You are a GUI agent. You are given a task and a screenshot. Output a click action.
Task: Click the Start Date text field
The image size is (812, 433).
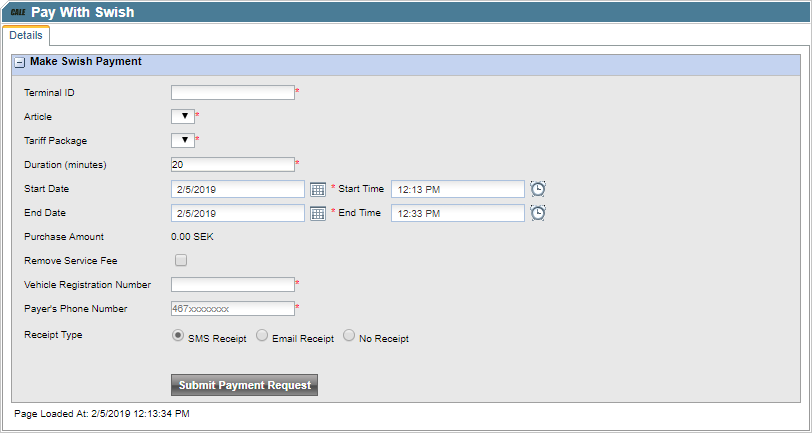(238, 189)
